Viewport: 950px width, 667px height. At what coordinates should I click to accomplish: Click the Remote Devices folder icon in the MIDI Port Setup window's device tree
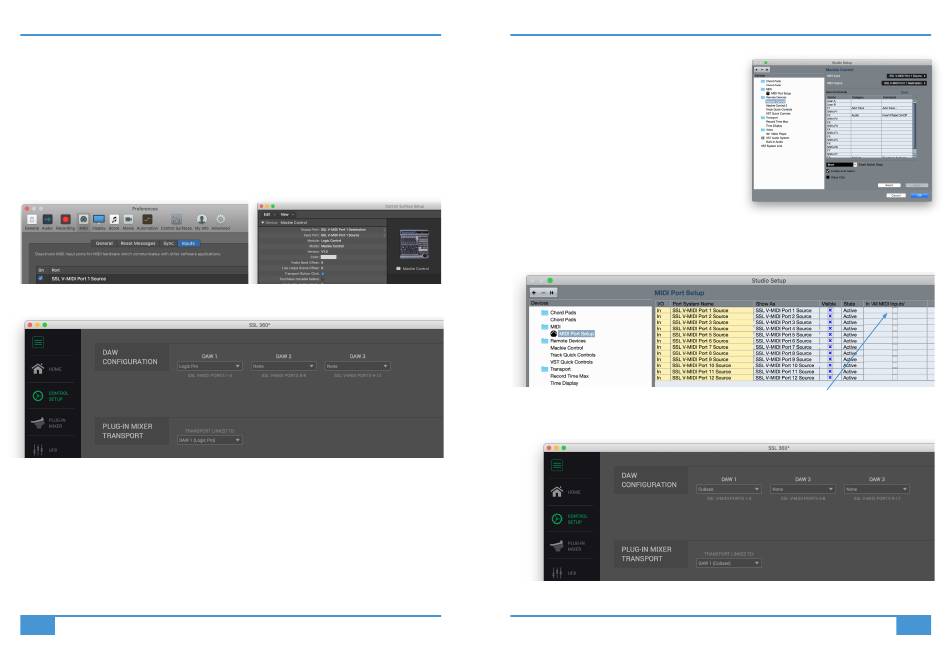click(545, 341)
